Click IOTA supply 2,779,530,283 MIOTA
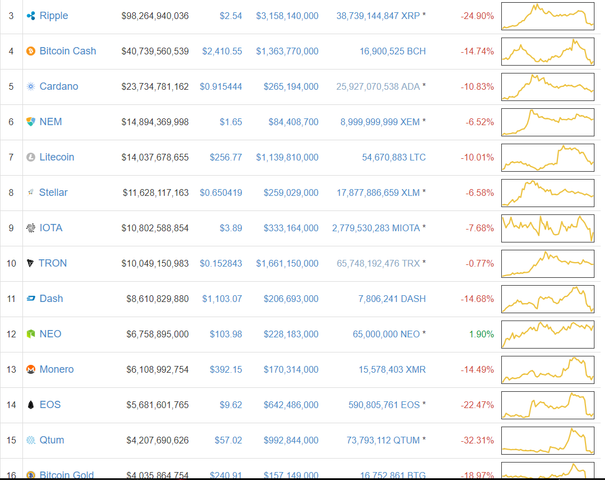The image size is (605, 480). (x=376, y=228)
